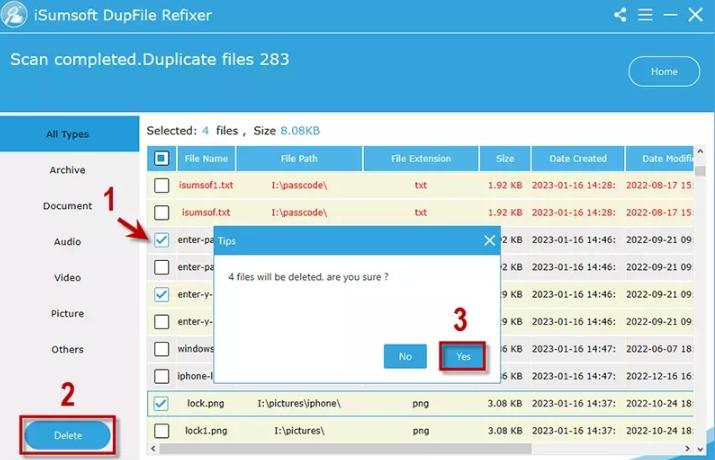Click the Tips dialog title bar
This screenshot has width=715, height=460.
[357, 241]
